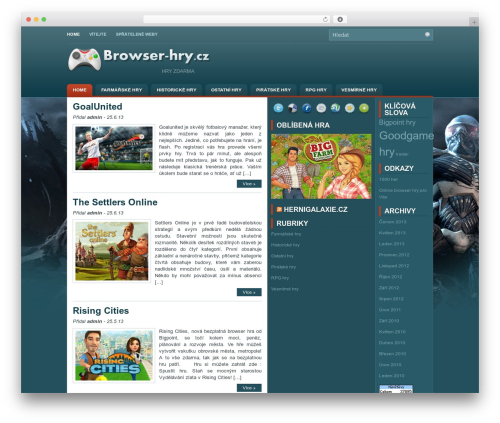
Task: Switch to the OSTATNÍ HRY tab
Action: coord(226,90)
